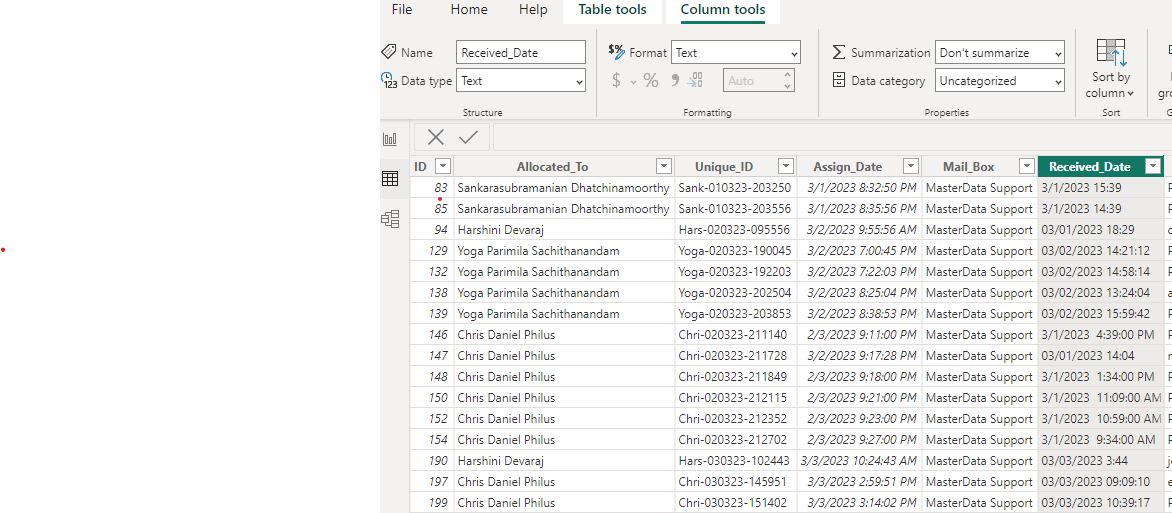Click the Auto decimal places field
This screenshot has height=513, width=1172.
click(x=750, y=81)
